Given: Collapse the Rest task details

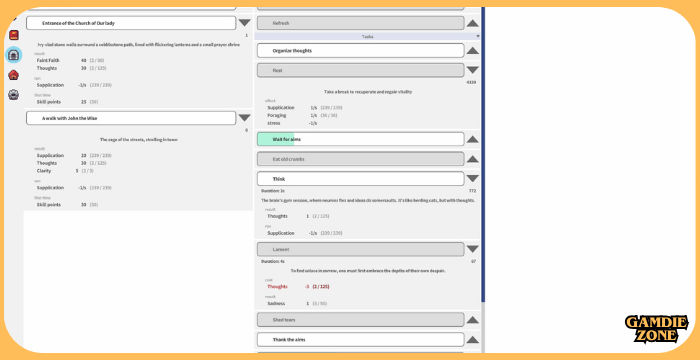Looking at the screenshot, I should tap(472, 70).
